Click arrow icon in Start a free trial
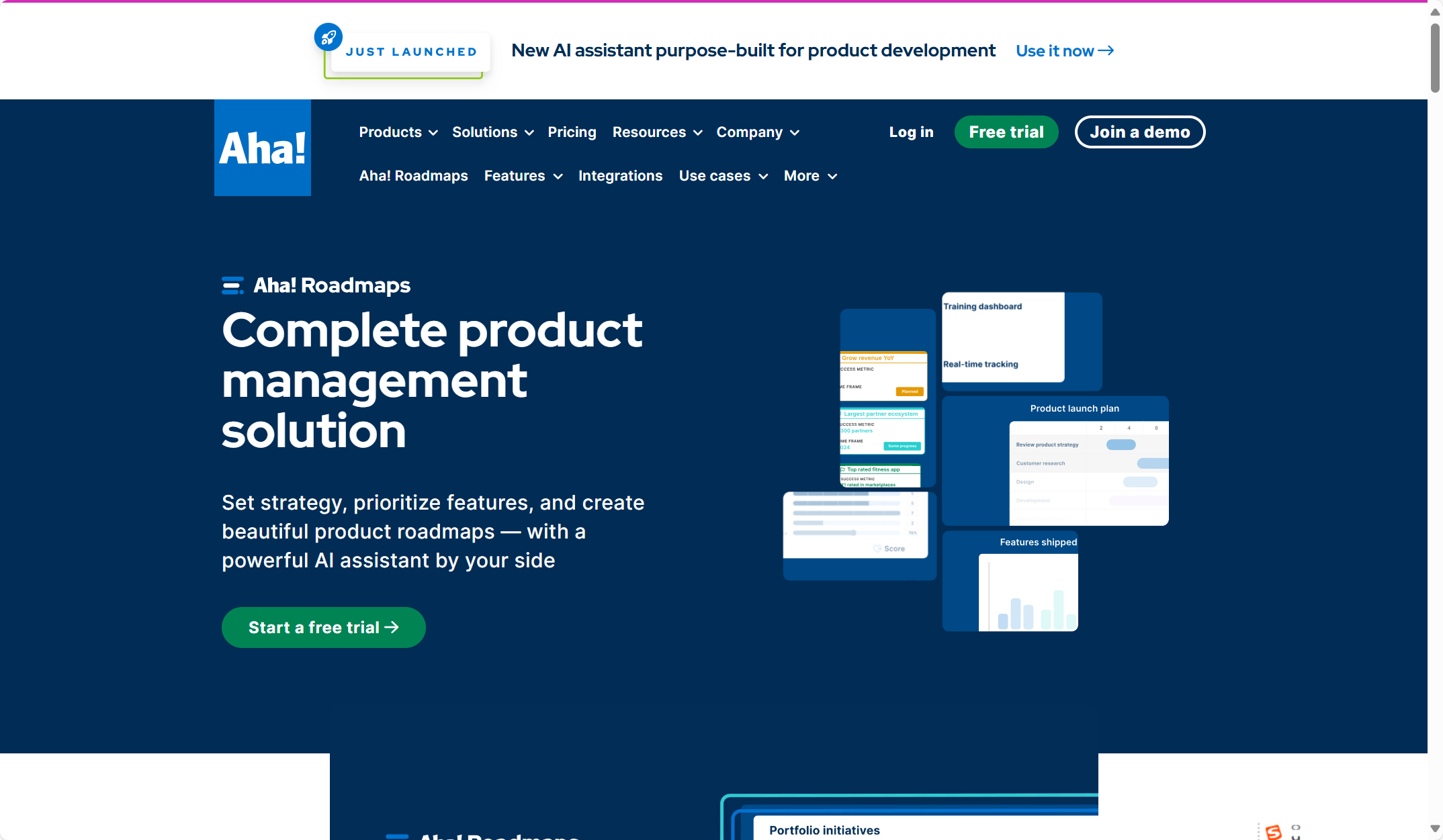The image size is (1443, 840). 392,627
